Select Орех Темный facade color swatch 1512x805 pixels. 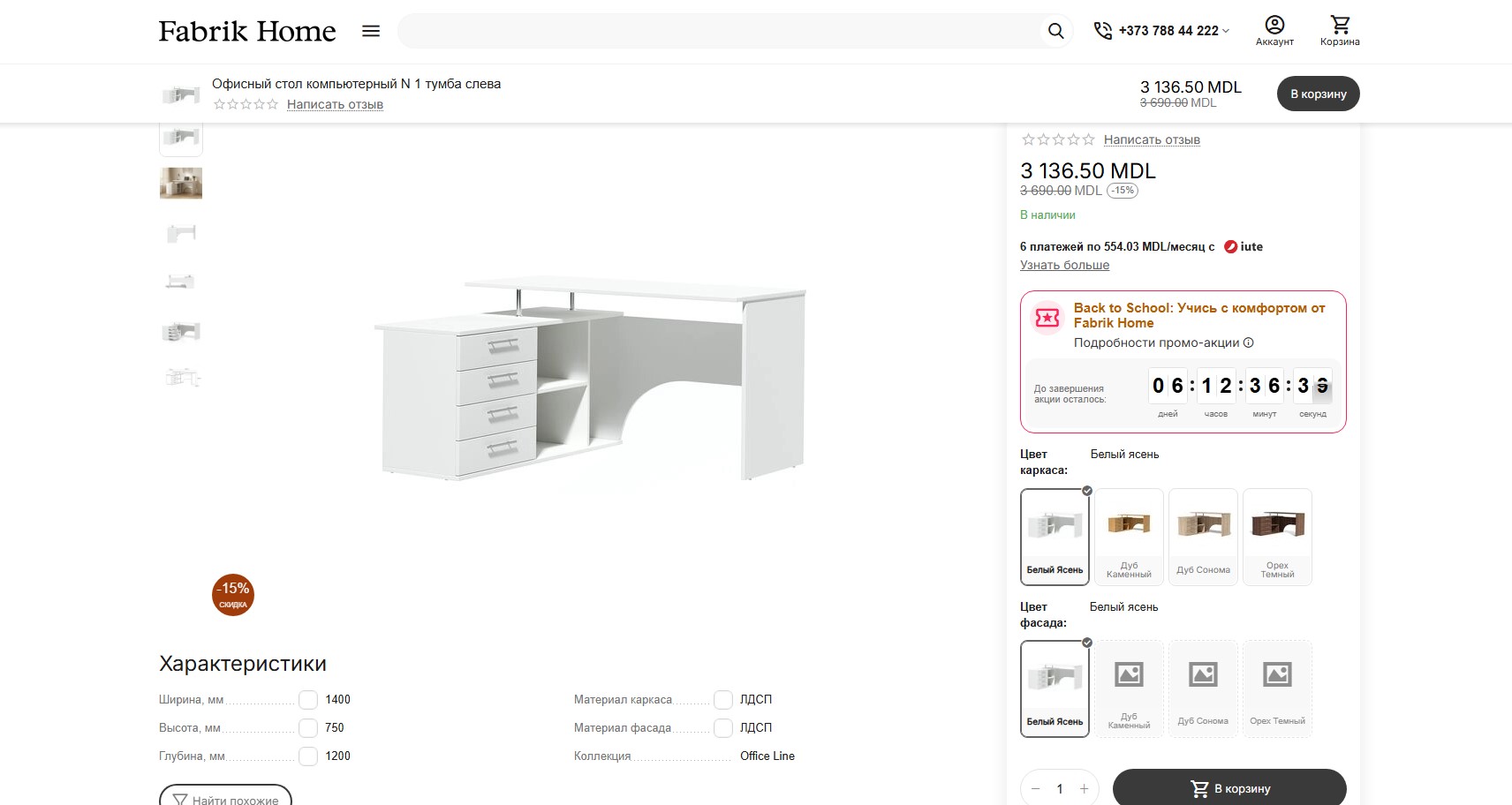(1277, 688)
